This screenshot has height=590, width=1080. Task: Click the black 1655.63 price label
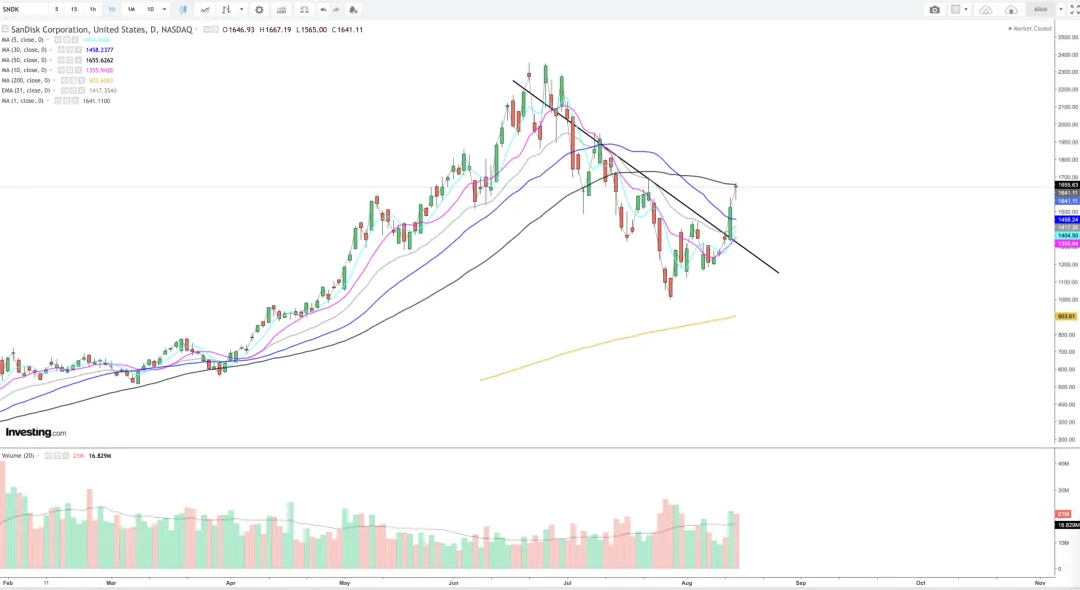1066,185
